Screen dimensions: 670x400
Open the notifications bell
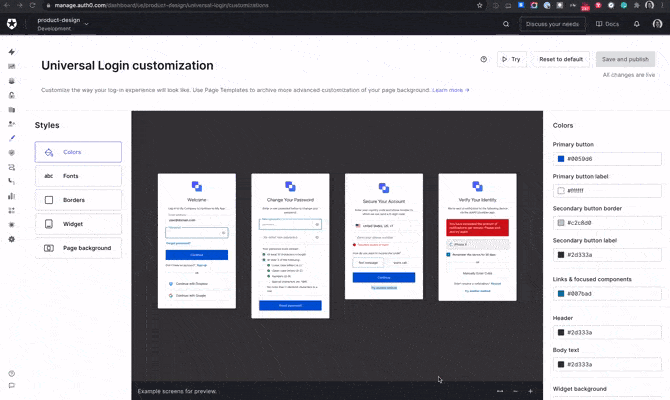click(x=636, y=24)
